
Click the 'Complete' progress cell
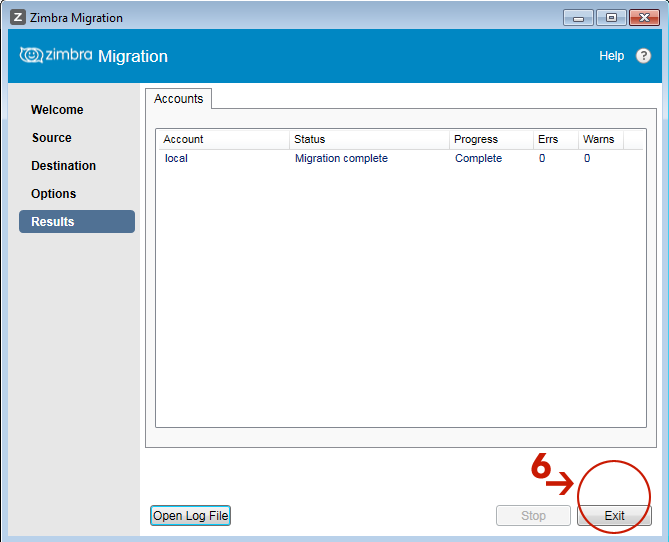(478, 158)
